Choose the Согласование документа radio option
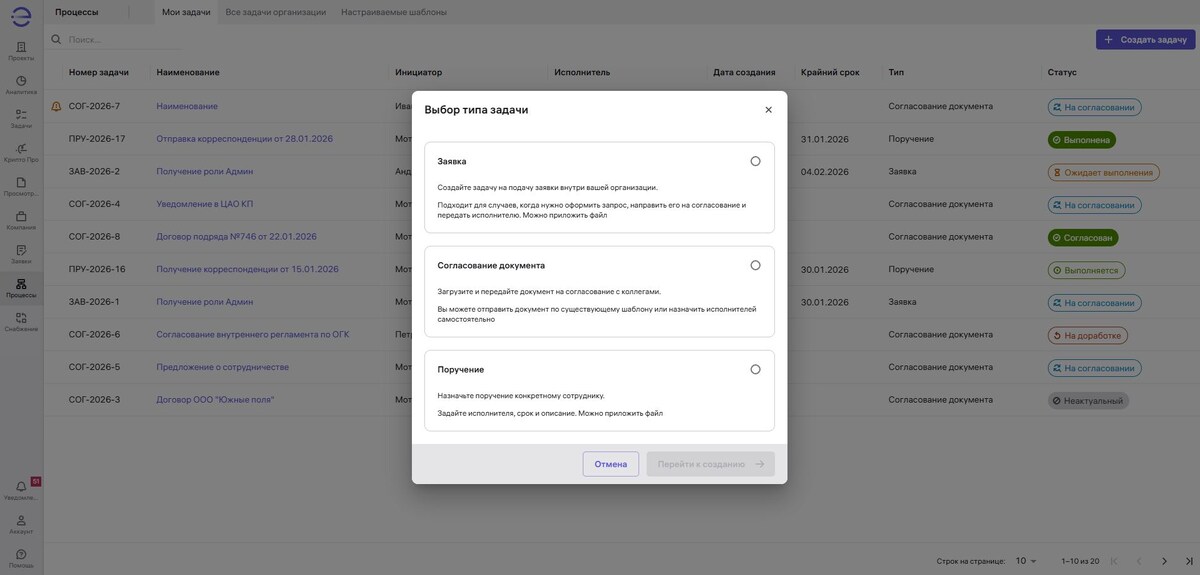This screenshot has width=1200, height=575. point(755,265)
